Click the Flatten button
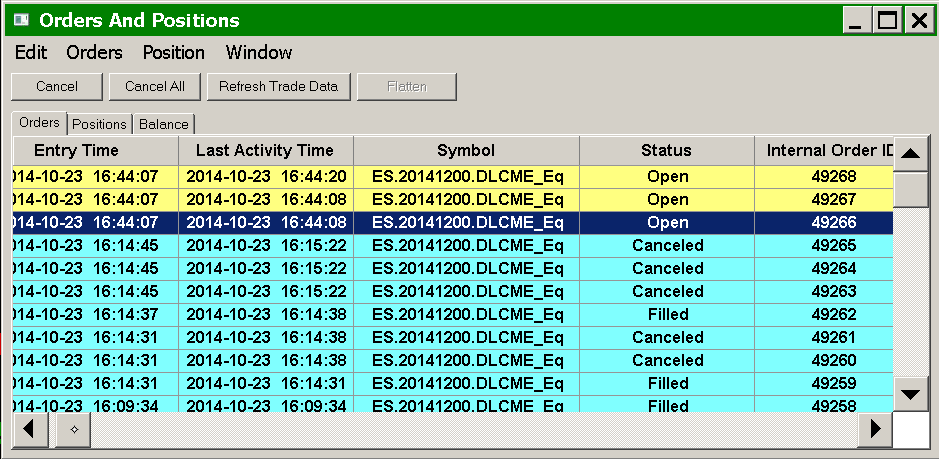Screen dimensions: 939x459 pyautogui.click(x=407, y=87)
